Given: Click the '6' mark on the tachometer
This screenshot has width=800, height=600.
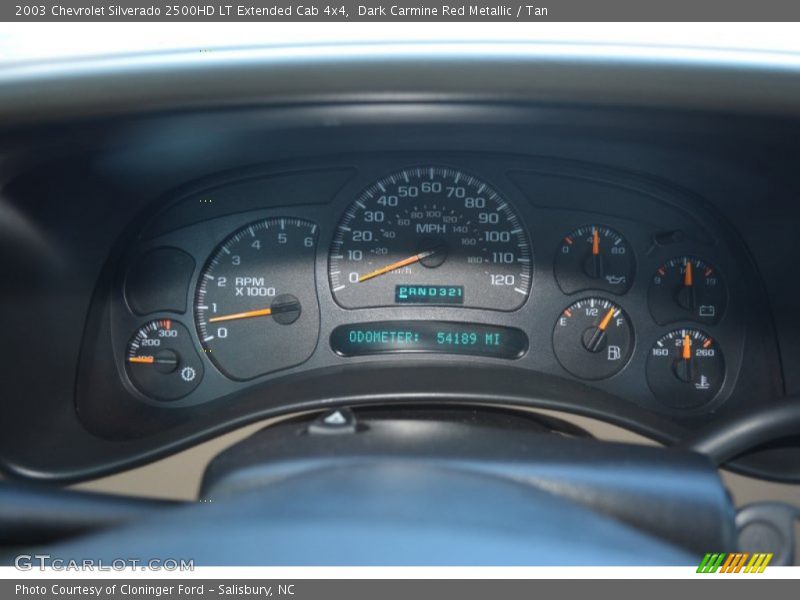Looking at the screenshot, I should click(x=308, y=241).
